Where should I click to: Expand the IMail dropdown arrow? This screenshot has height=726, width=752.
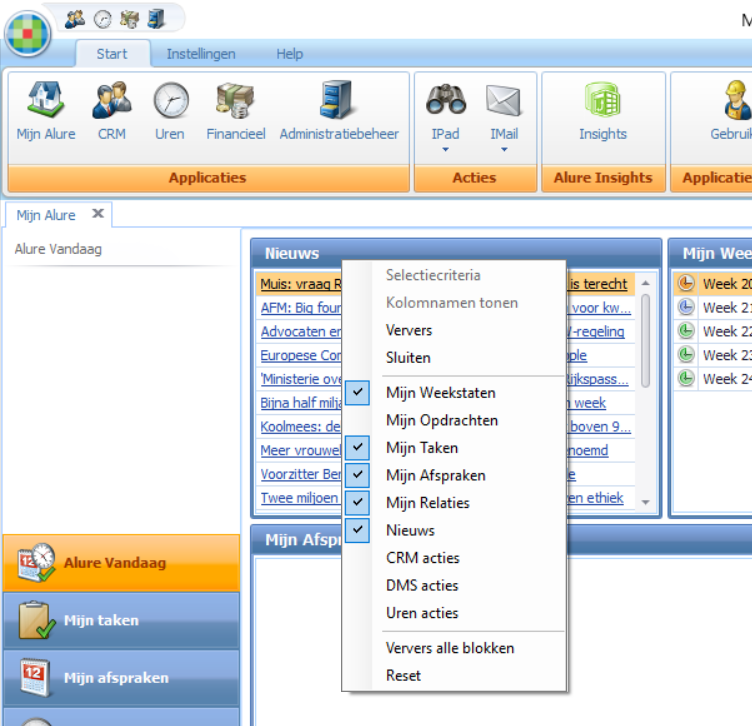point(504,150)
